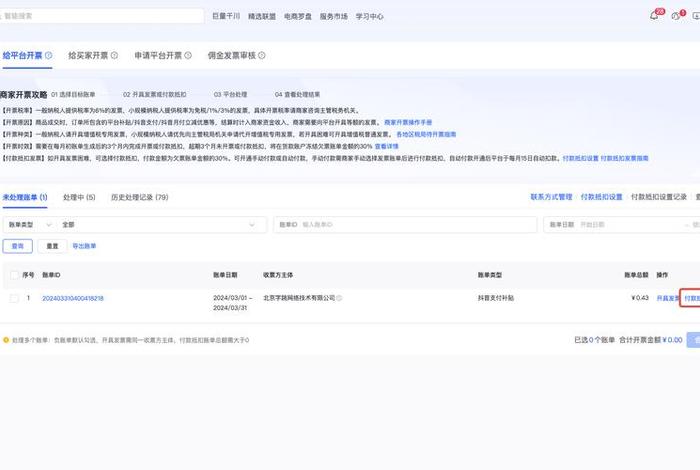Viewport: 700px width, 470px height.
Task: Open 学习中心 in top navigation
Action: [x=370, y=16]
